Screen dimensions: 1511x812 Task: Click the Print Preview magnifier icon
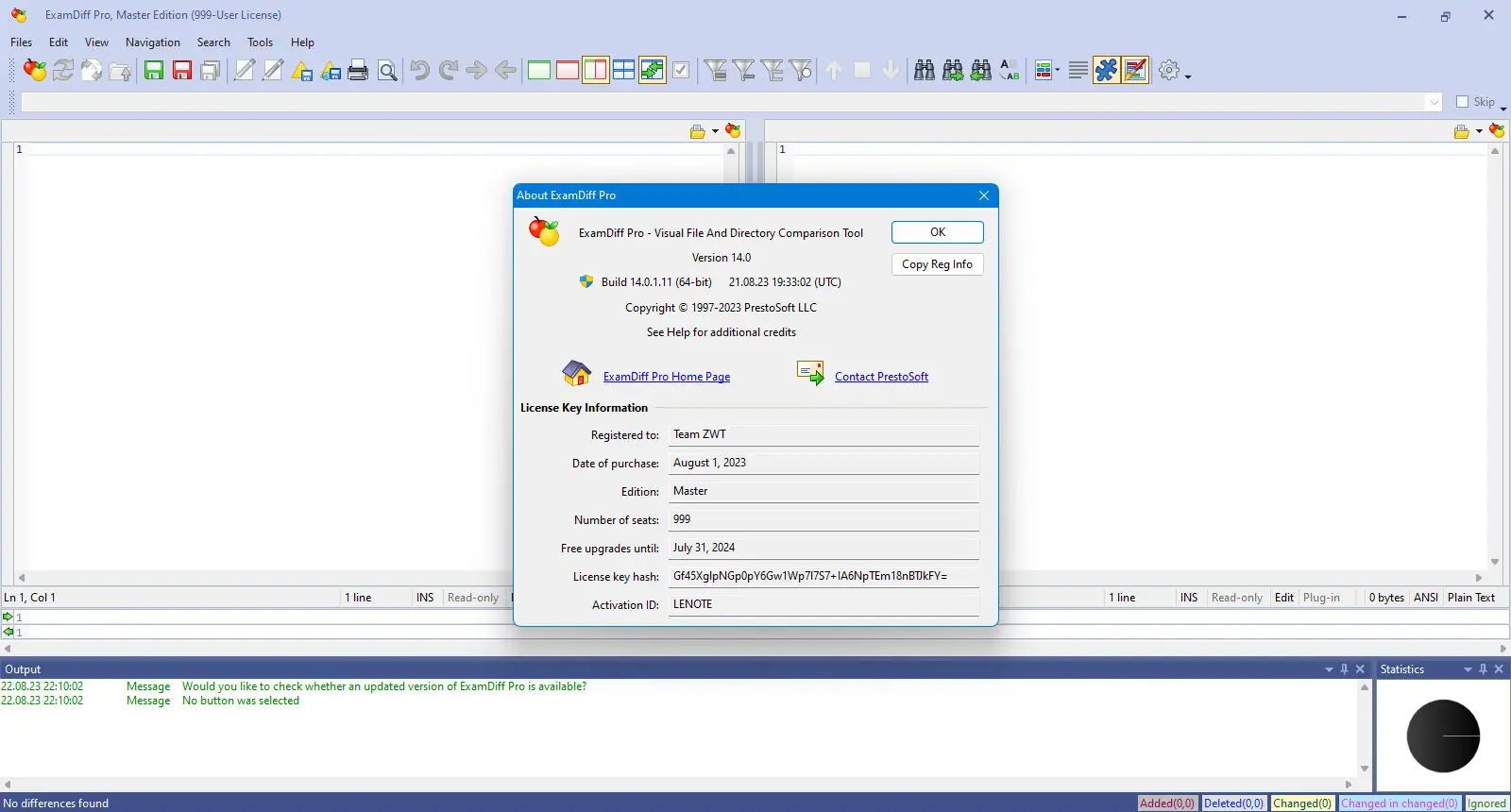tap(387, 70)
